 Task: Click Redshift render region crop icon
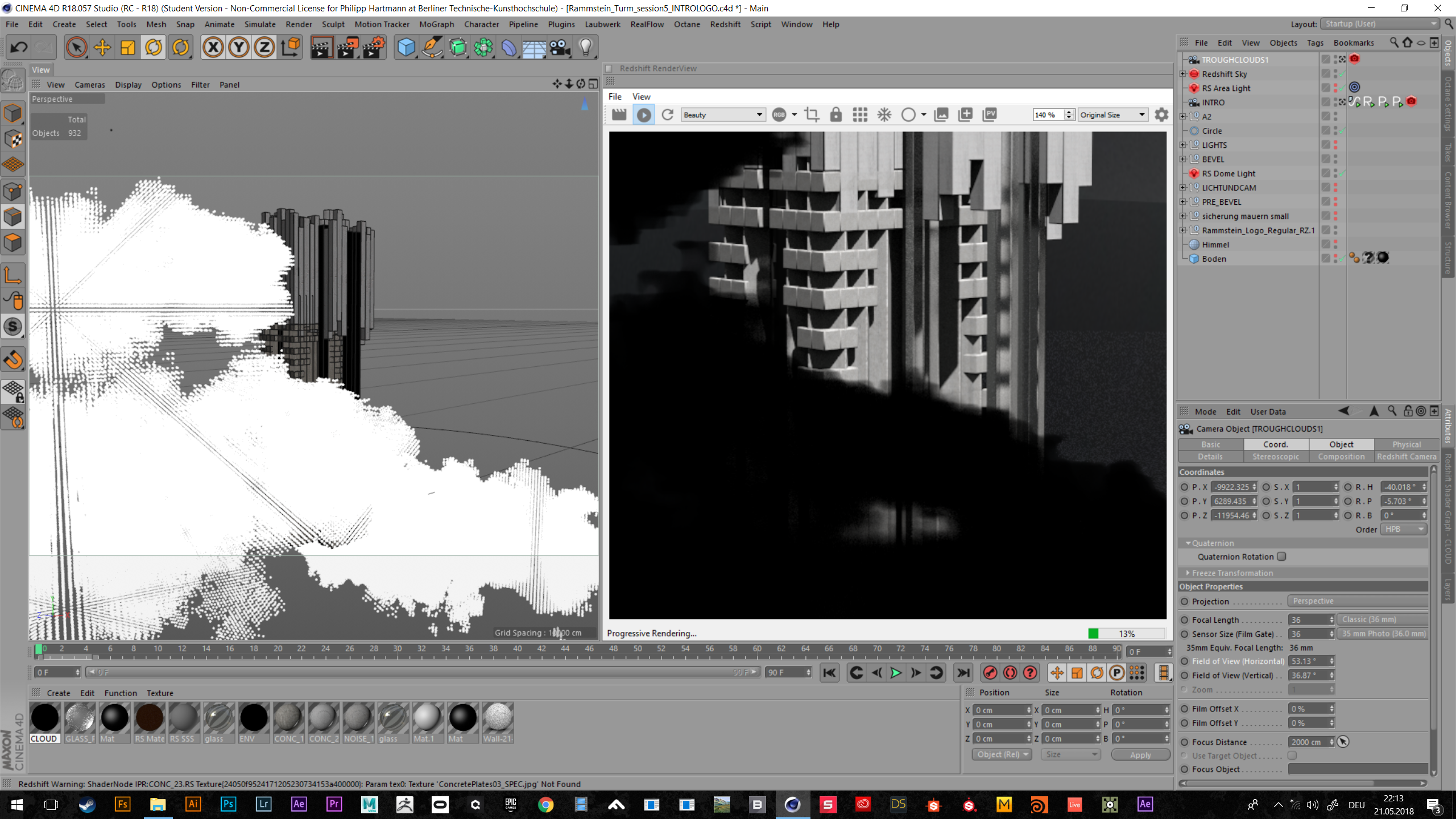pyautogui.click(x=812, y=115)
